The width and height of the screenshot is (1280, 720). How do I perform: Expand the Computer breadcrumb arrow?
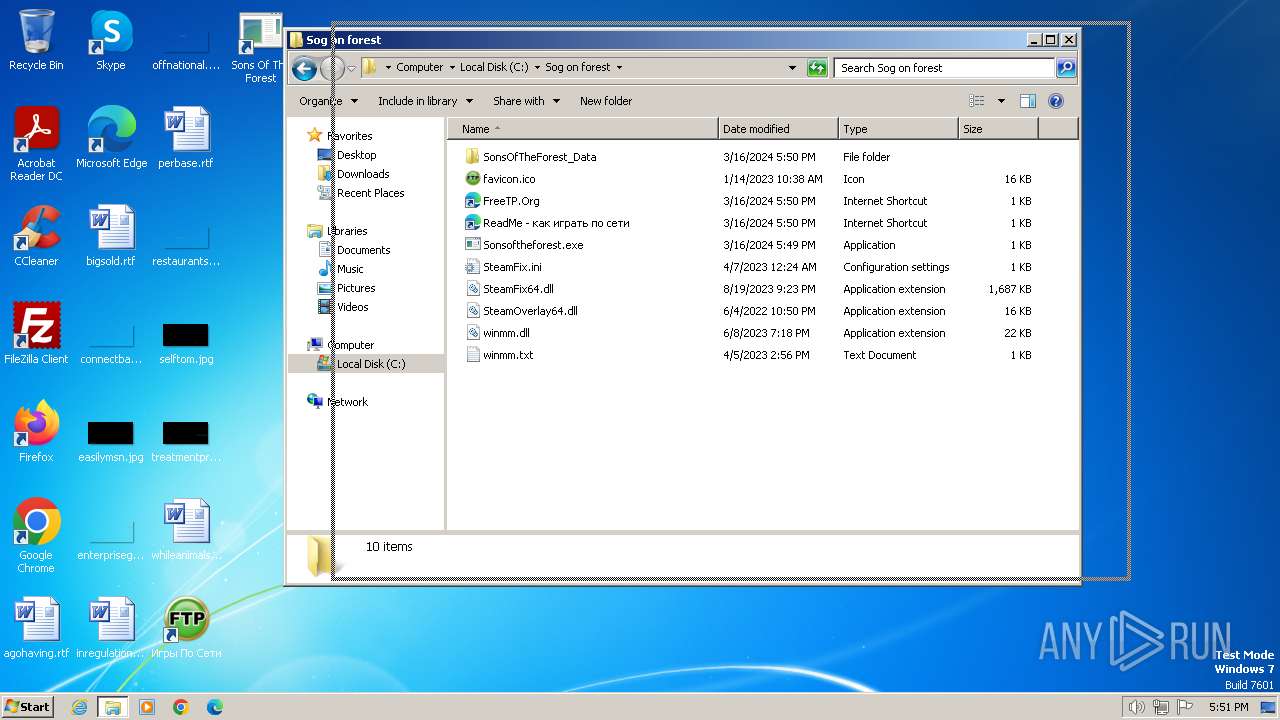[x=451, y=68]
